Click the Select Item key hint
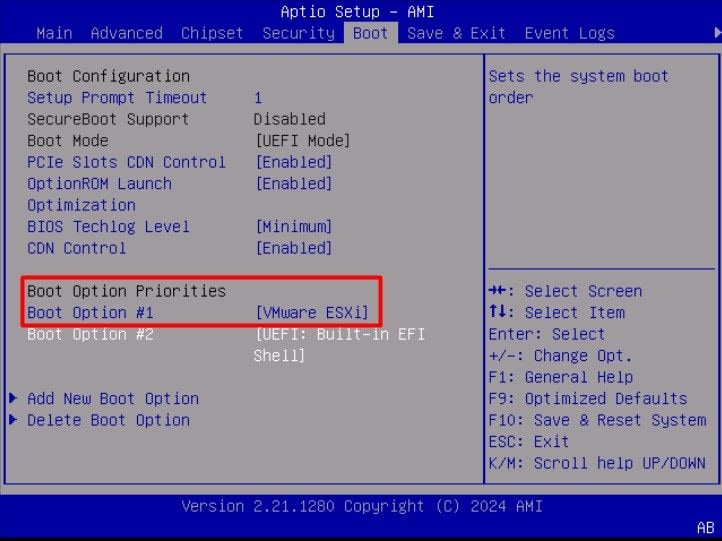This screenshot has width=722, height=541. 557,313
